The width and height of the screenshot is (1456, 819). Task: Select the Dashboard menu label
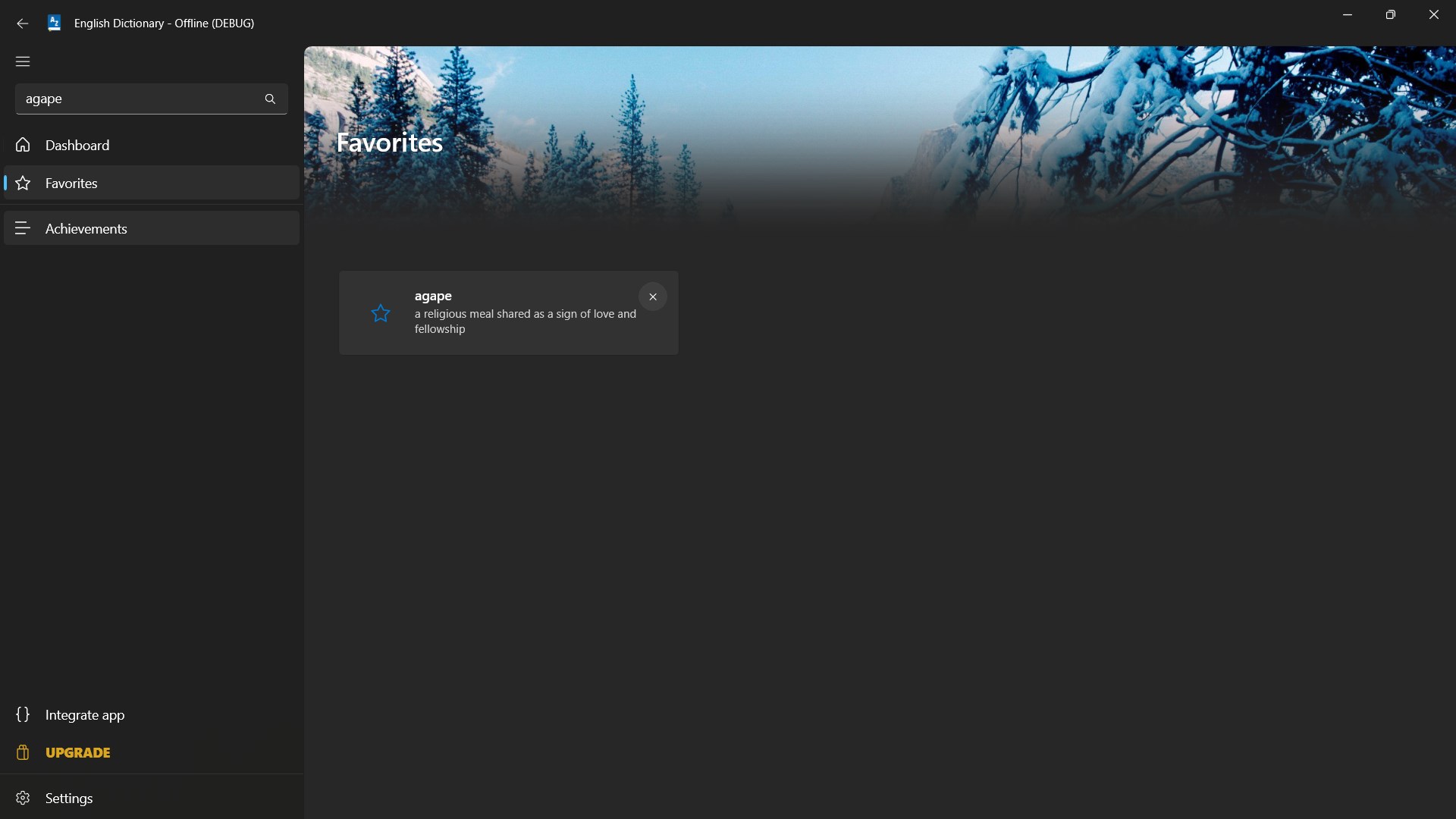click(77, 145)
